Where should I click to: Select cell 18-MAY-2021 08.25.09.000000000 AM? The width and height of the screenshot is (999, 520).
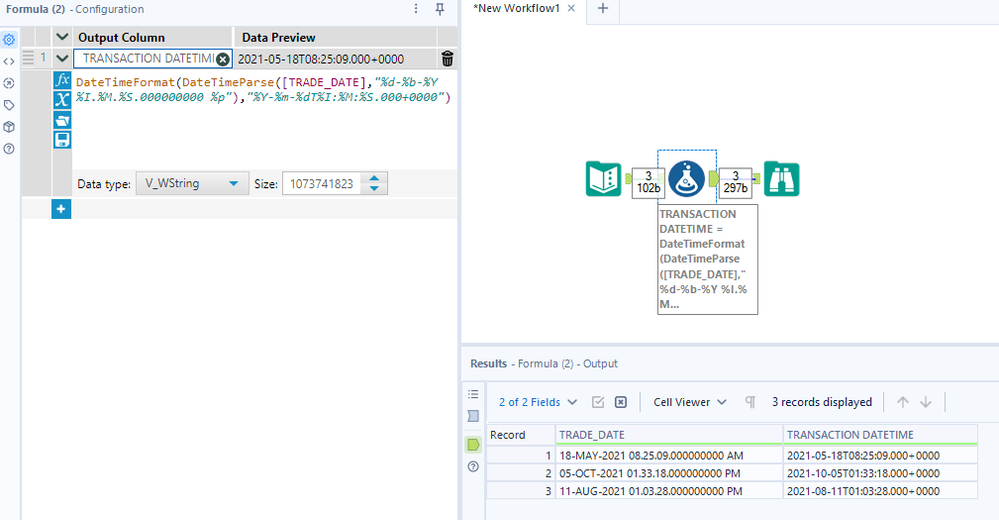(x=669, y=456)
